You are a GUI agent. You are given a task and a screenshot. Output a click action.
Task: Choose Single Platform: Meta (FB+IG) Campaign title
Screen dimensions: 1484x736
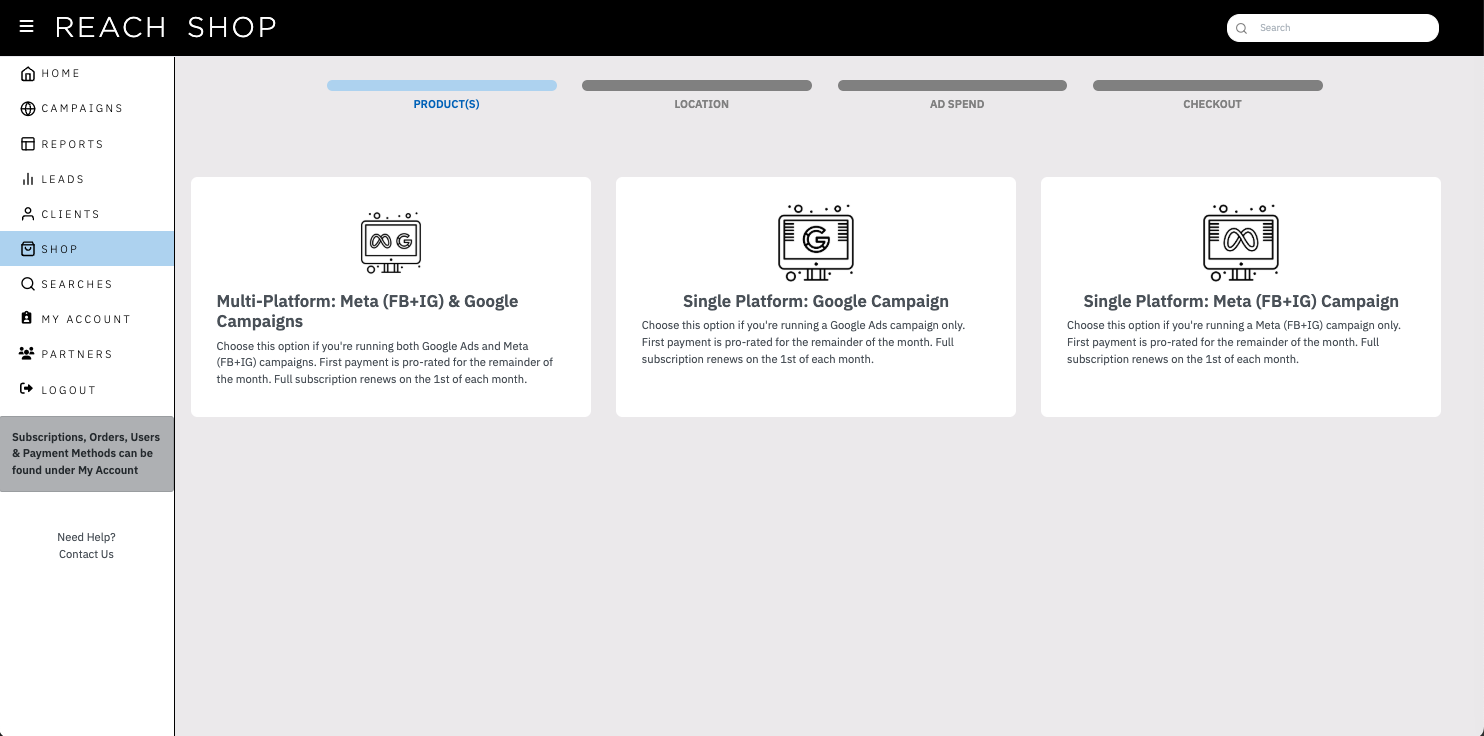(1241, 301)
